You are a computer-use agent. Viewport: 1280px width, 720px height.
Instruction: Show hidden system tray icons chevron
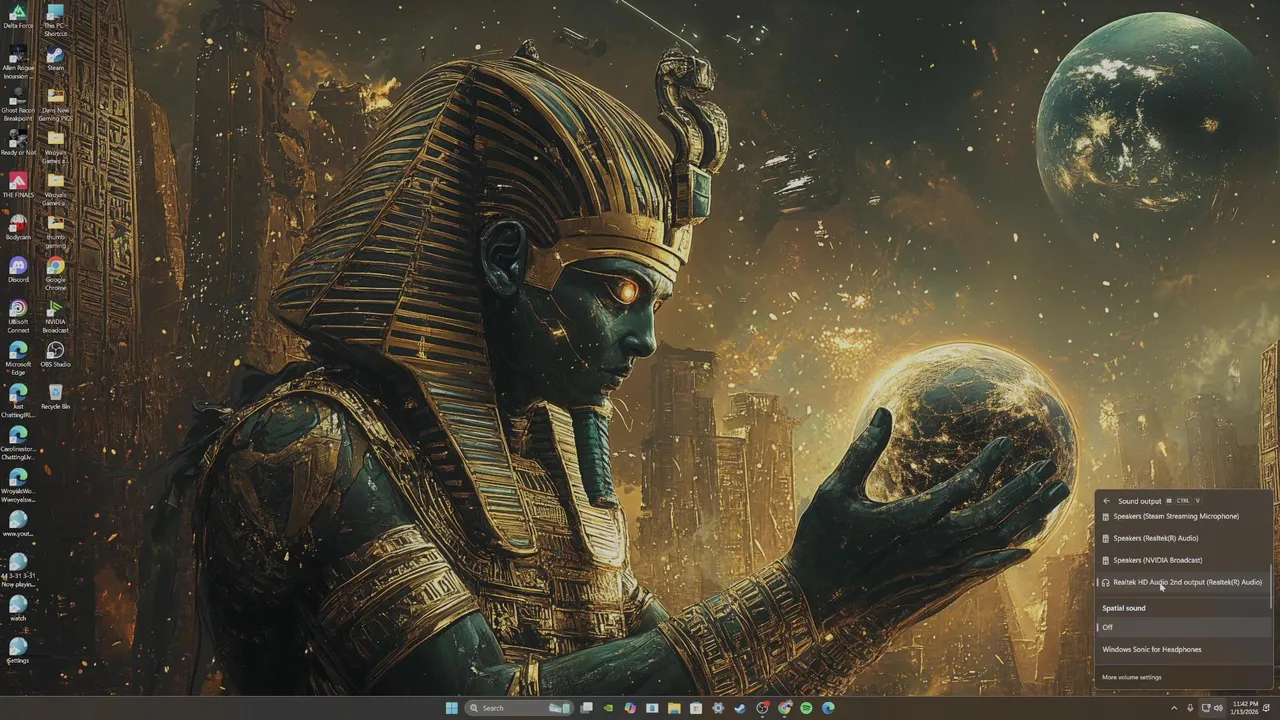1174,708
